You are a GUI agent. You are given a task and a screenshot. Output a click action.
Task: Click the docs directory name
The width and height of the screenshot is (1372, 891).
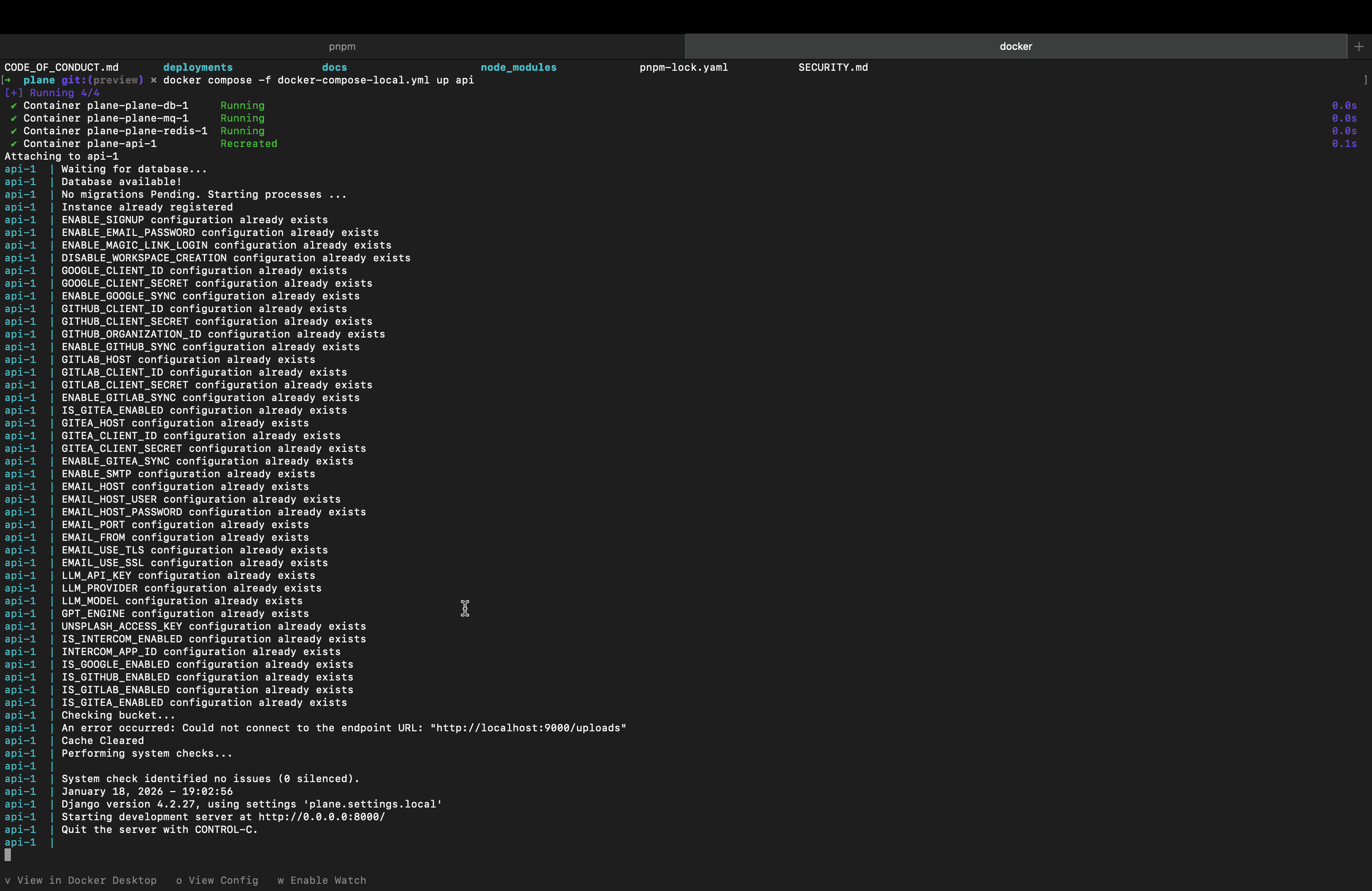[x=334, y=68]
